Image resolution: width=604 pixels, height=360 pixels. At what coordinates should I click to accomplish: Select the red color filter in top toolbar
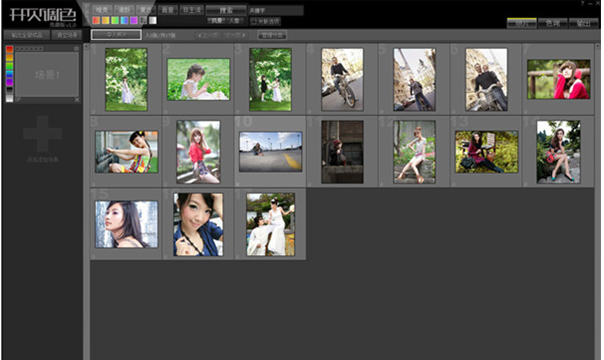pos(96,20)
